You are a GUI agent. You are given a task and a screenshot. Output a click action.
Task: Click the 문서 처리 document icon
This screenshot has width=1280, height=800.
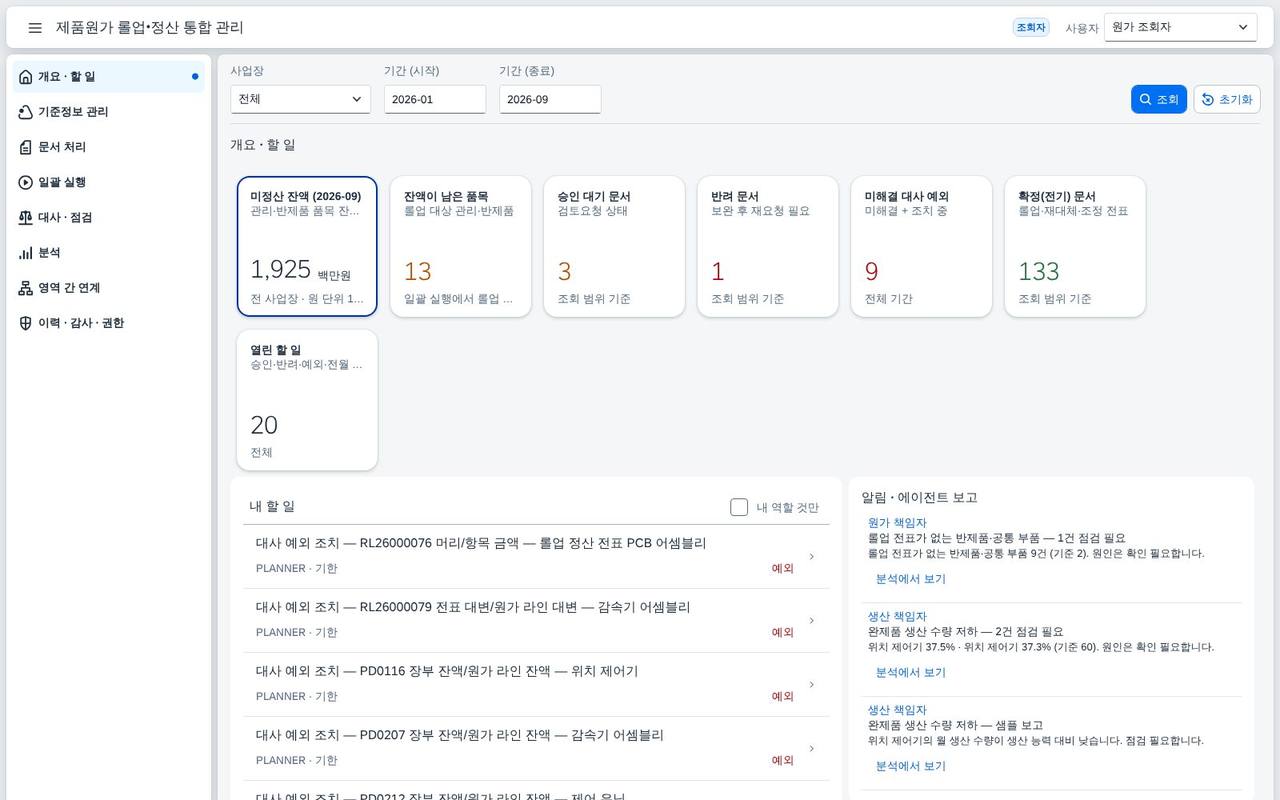[x=26, y=147]
